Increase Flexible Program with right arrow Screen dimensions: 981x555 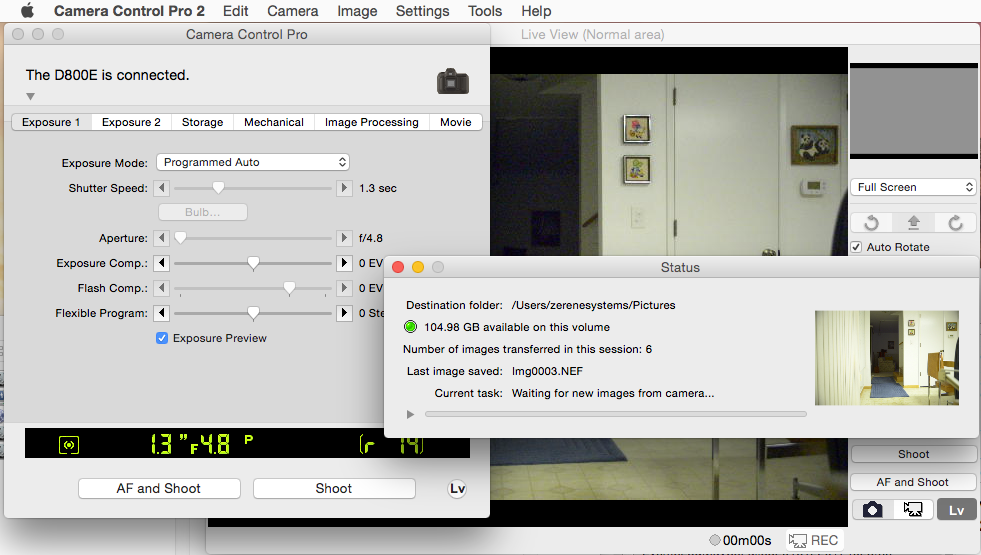click(x=343, y=313)
